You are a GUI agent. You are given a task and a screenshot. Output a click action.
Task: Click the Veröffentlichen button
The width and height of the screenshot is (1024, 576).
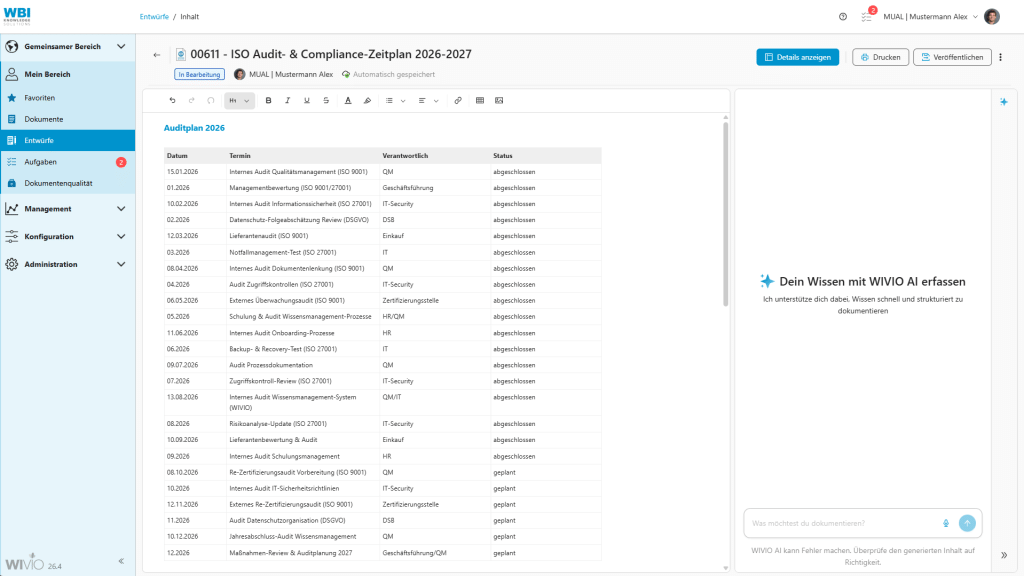[952, 57]
